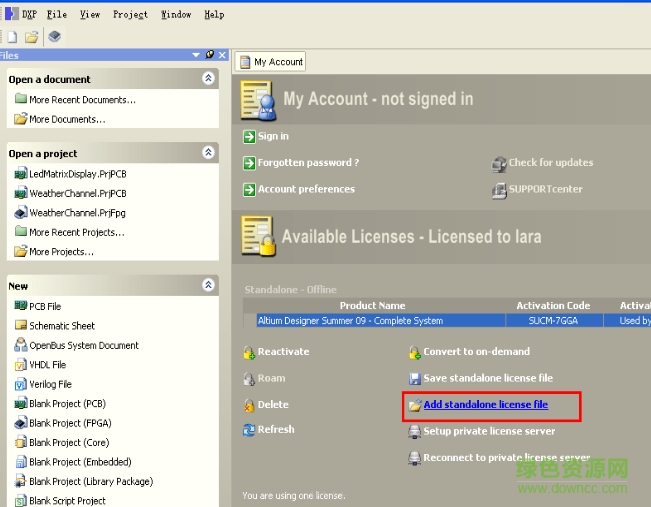Collapse the New section

point(208,285)
